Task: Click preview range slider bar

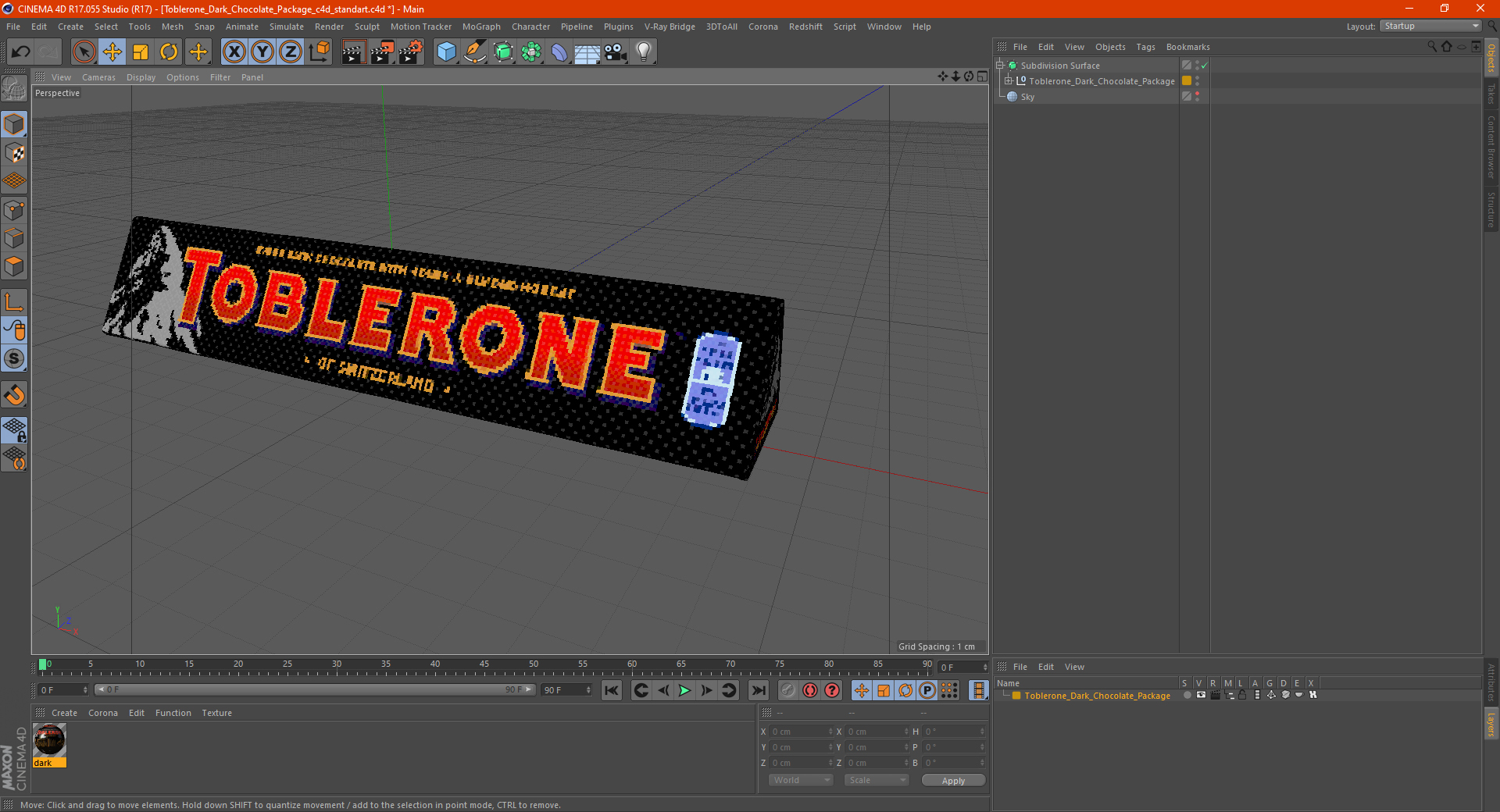Action: pos(314,690)
